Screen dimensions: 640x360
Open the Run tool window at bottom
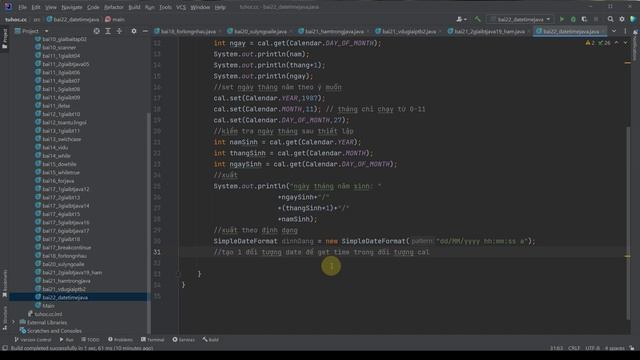tap(67, 340)
